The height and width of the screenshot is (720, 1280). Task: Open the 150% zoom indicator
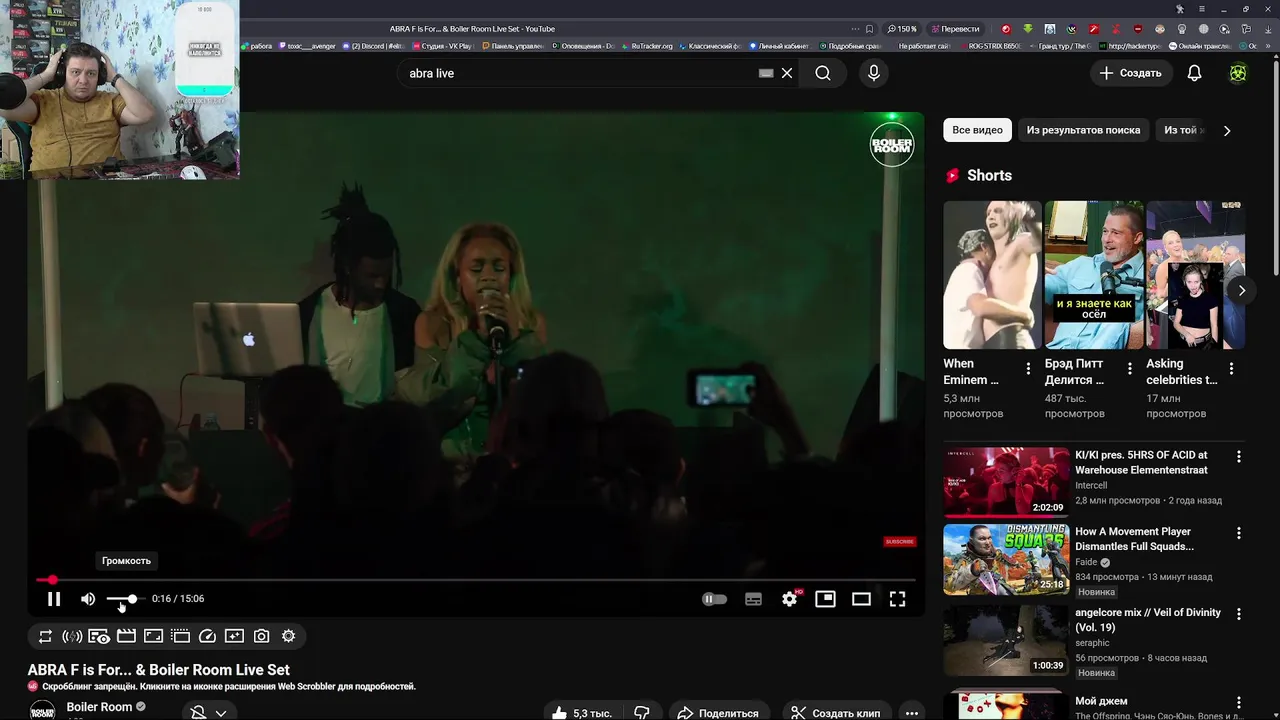coord(901,29)
